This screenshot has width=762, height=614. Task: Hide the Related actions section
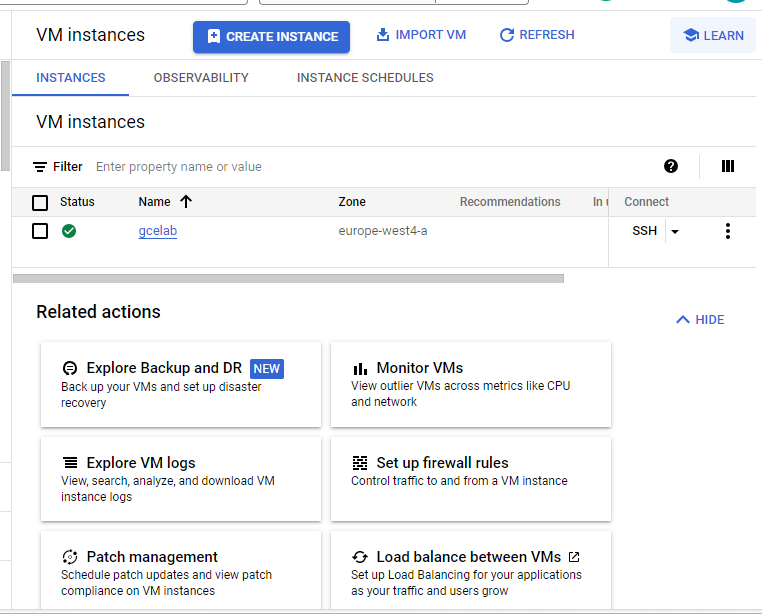[700, 319]
